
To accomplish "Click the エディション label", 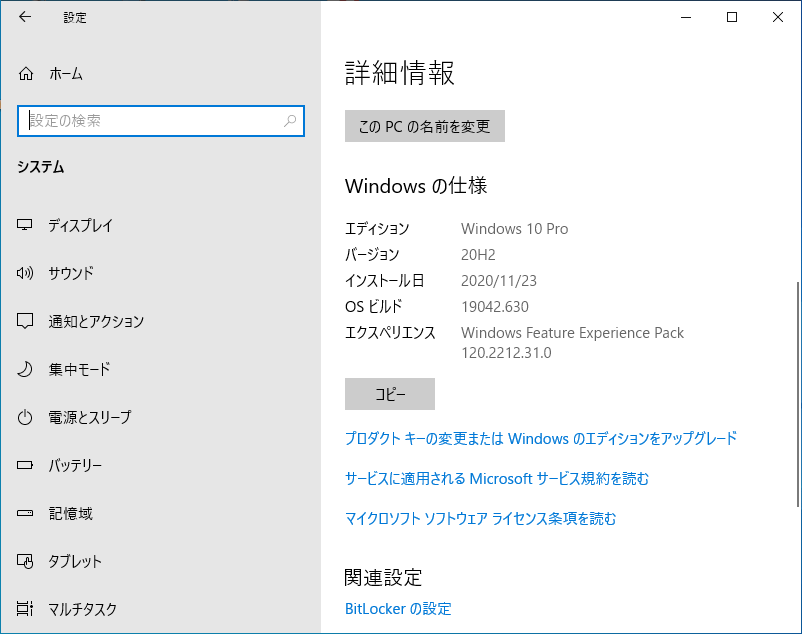I will coord(377,229).
